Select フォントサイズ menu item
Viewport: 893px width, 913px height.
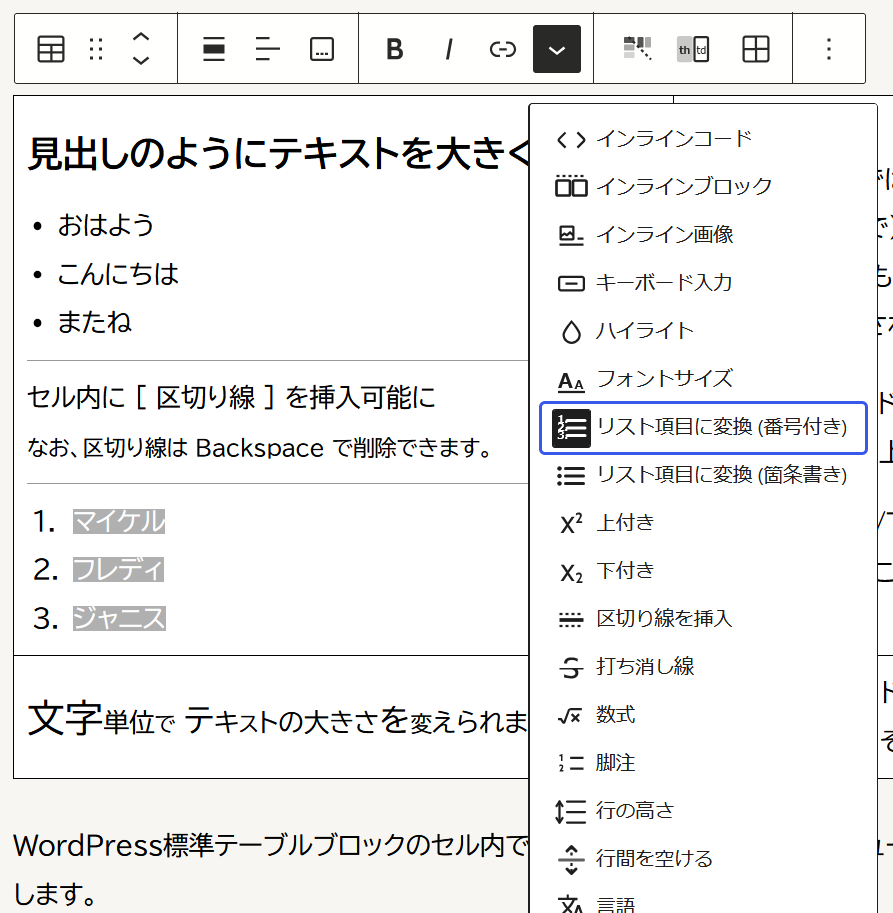click(703, 379)
